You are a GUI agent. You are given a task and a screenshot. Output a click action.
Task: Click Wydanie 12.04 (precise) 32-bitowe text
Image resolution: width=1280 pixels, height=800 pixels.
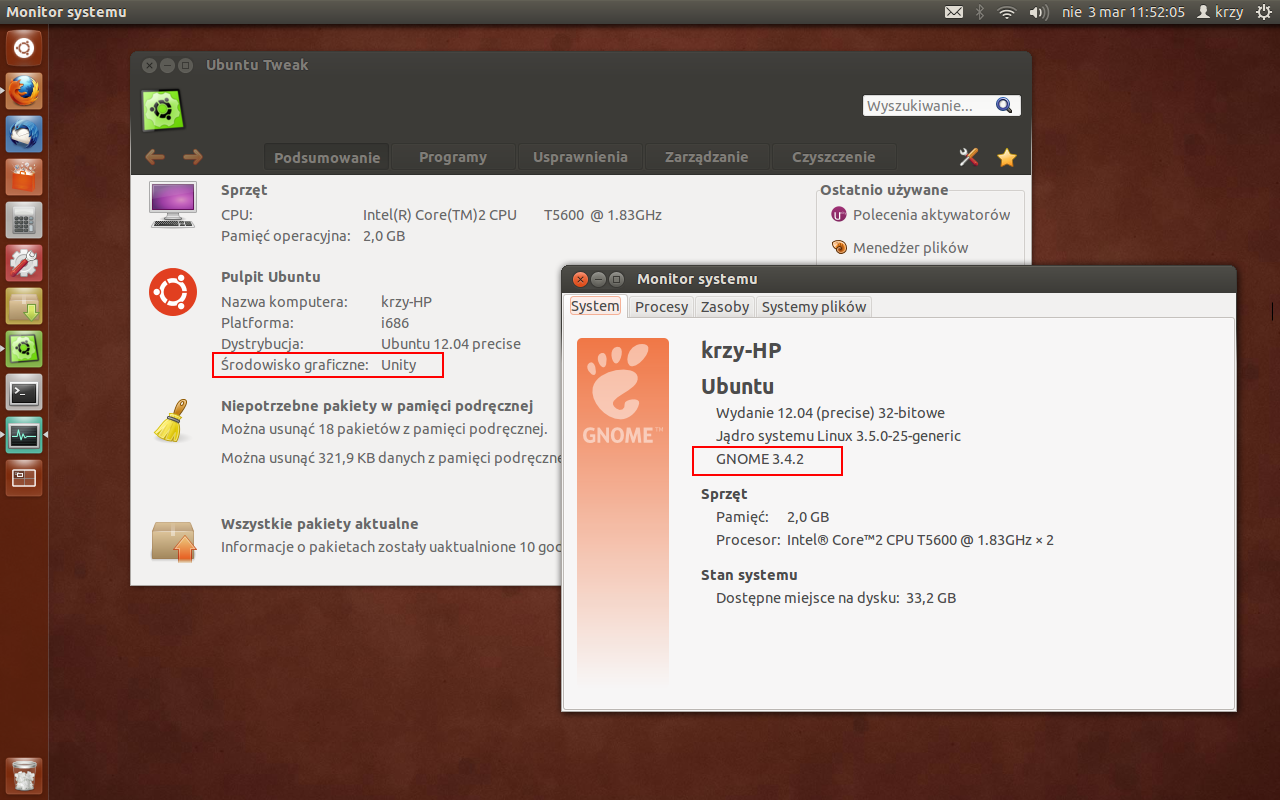point(830,413)
